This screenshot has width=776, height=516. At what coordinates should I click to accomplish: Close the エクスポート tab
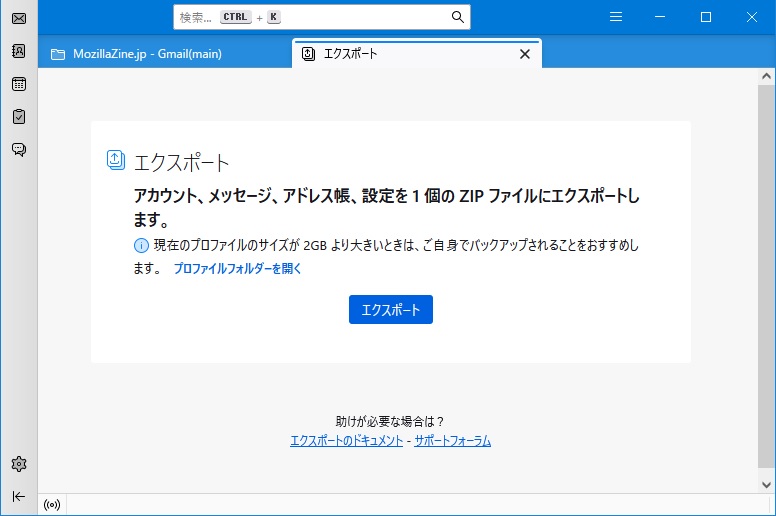525,54
